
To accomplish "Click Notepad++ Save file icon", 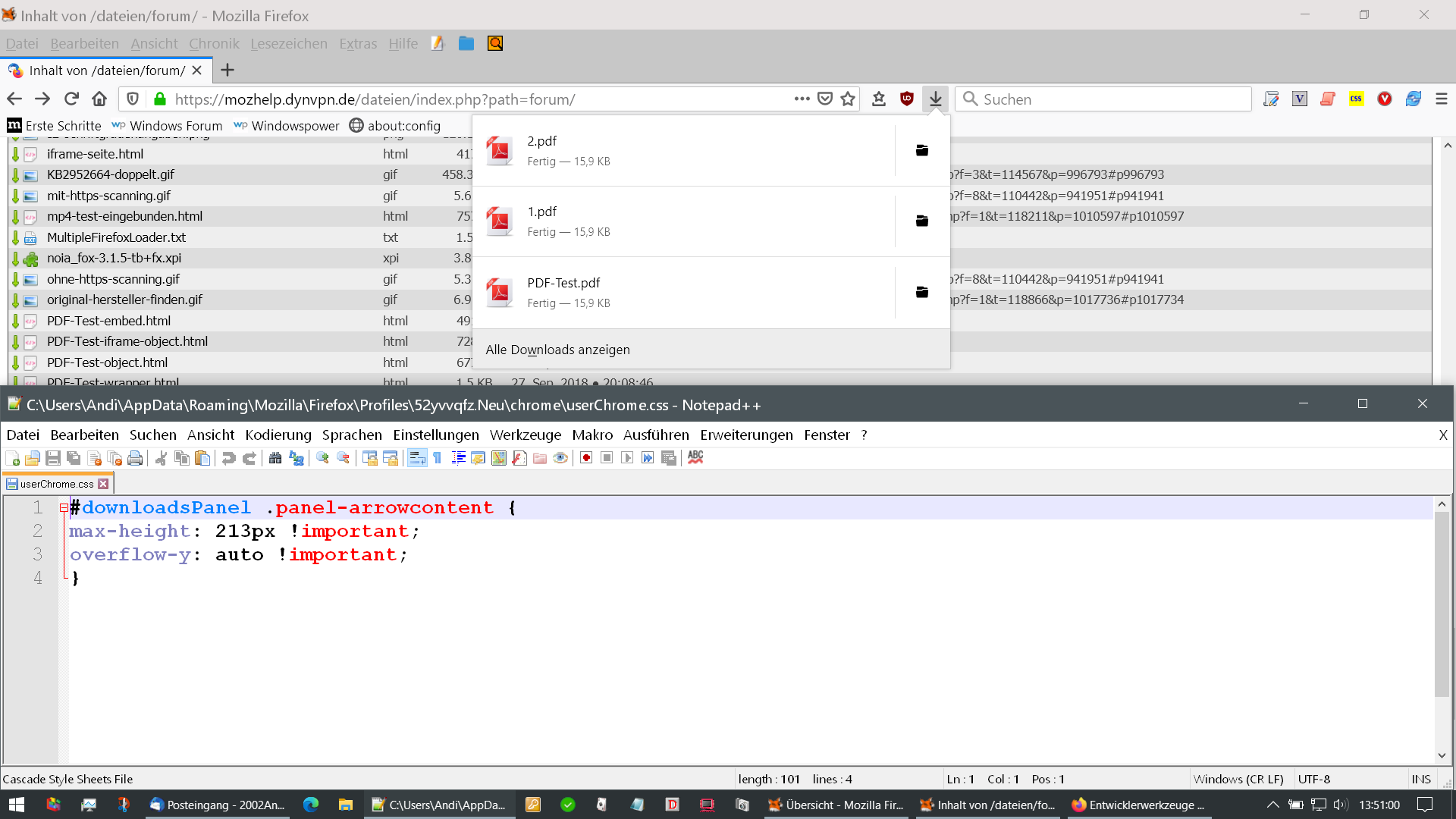I will 52,458.
